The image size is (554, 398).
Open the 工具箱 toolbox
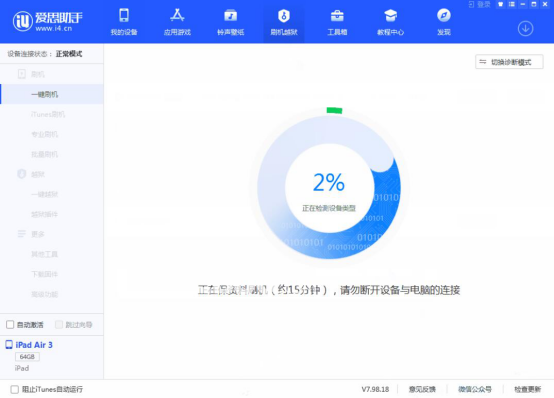pyautogui.click(x=337, y=22)
